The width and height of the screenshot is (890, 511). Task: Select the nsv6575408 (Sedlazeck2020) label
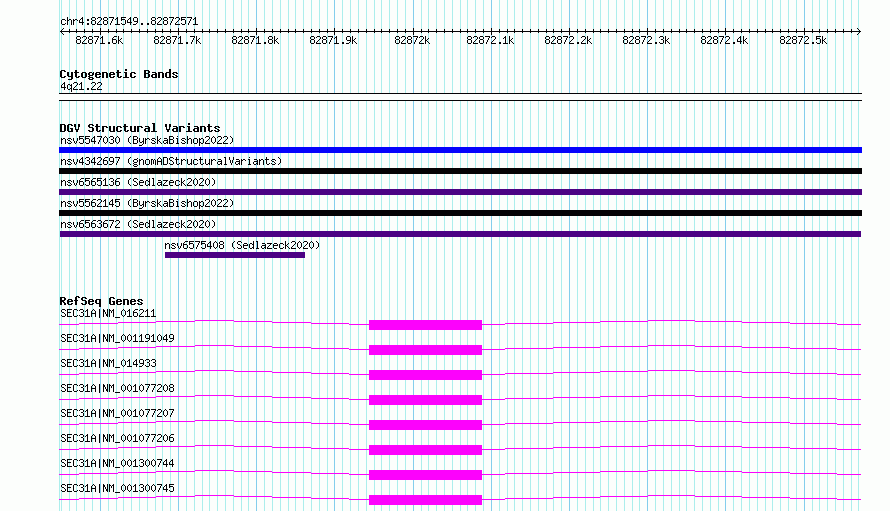pos(242,245)
